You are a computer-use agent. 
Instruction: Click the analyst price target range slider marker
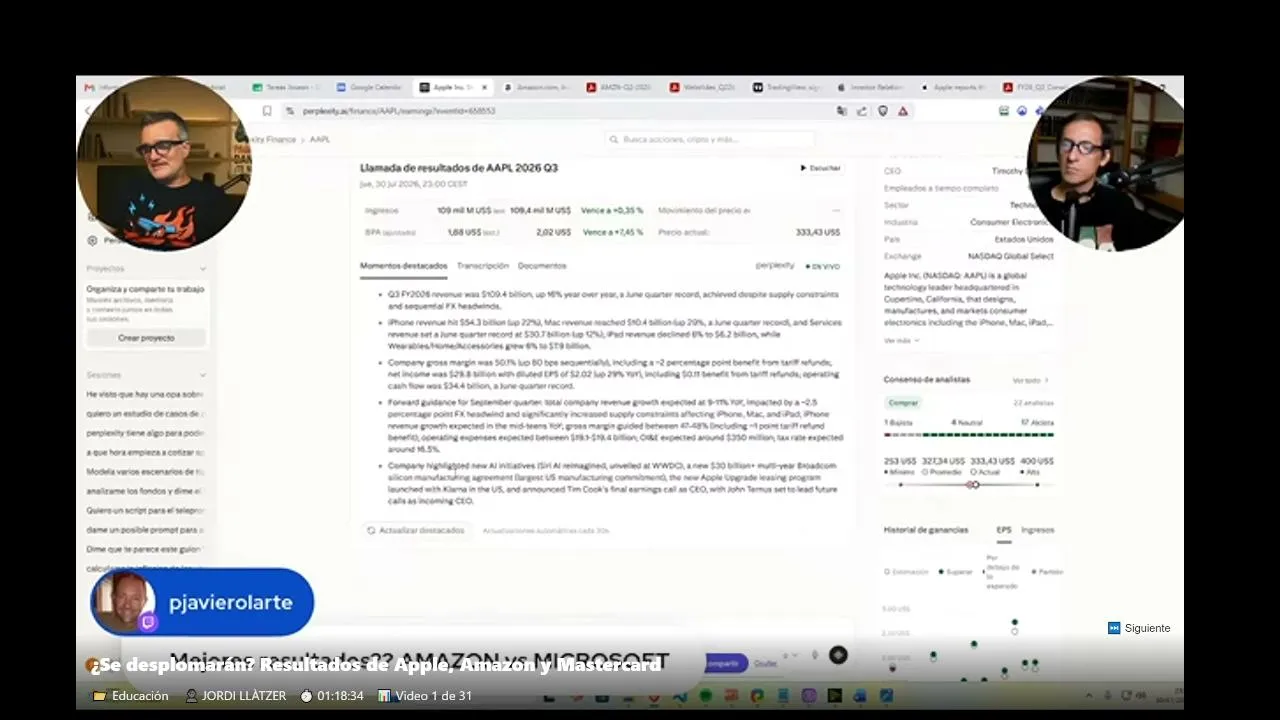[x=974, y=485]
